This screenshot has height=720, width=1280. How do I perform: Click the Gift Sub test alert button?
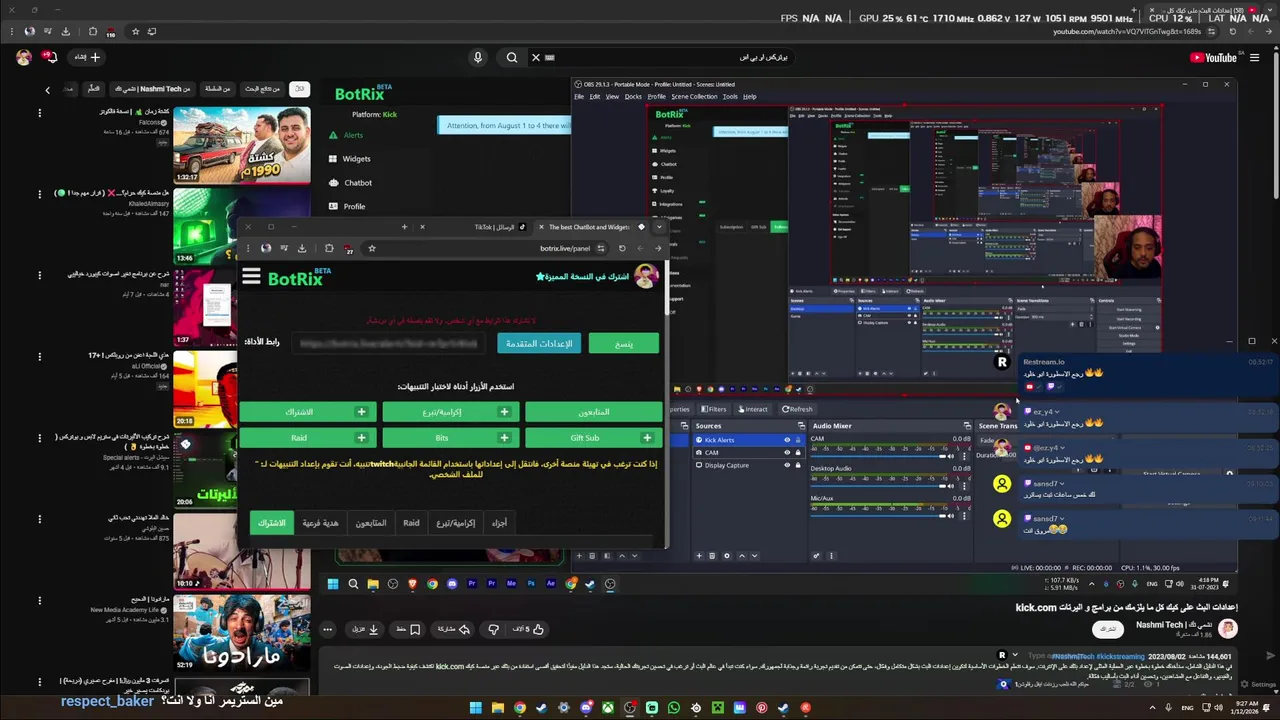point(594,438)
